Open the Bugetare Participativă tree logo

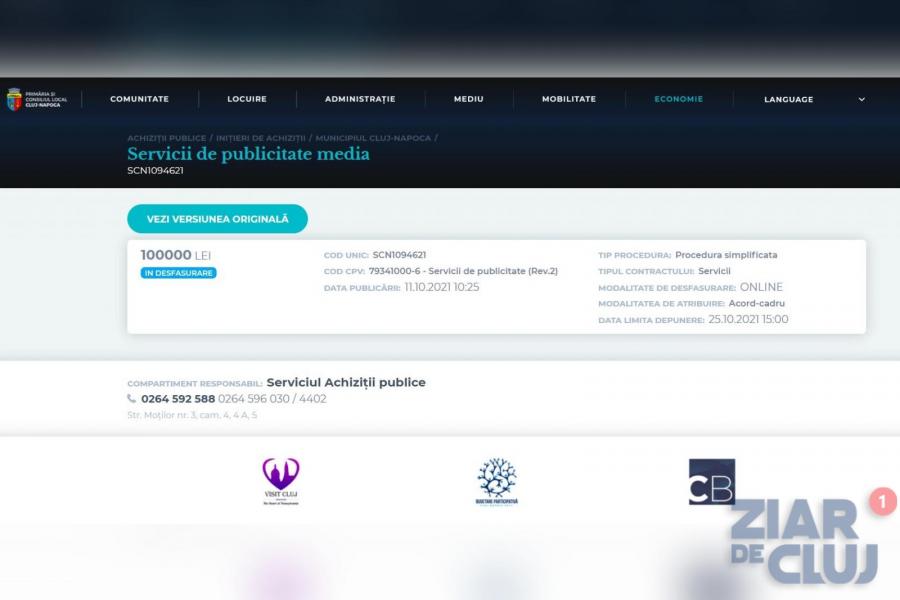click(x=496, y=480)
